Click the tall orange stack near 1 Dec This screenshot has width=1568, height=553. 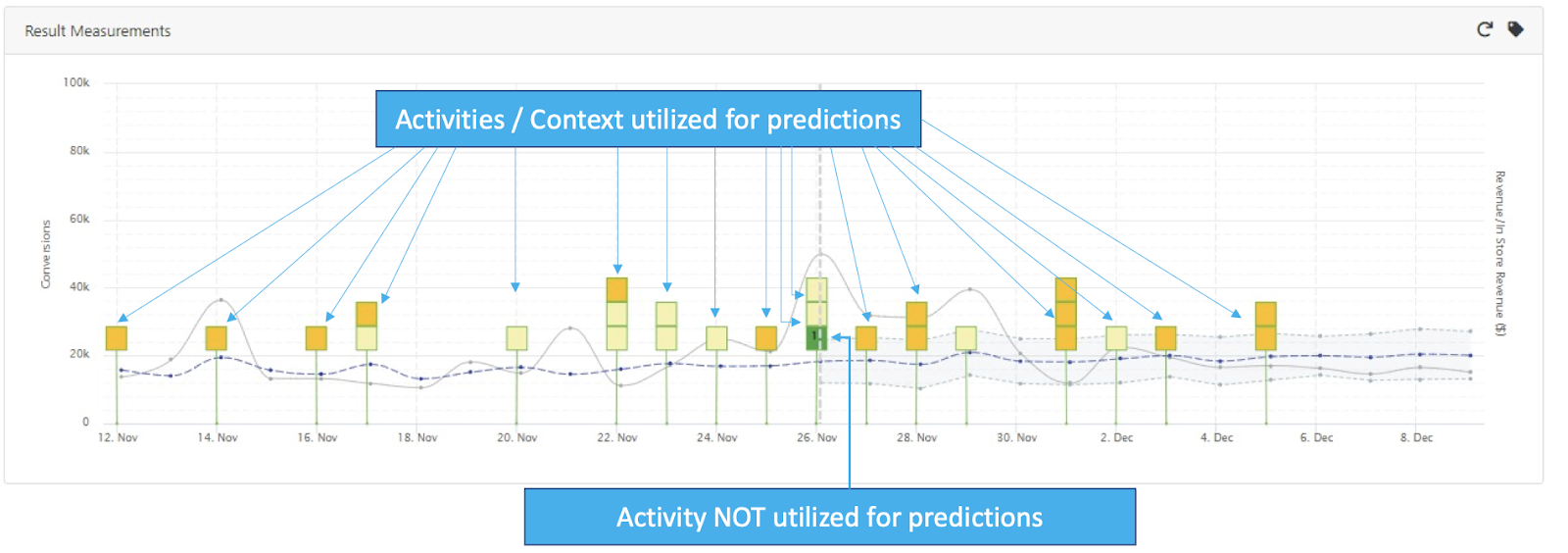click(x=1066, y=314)
